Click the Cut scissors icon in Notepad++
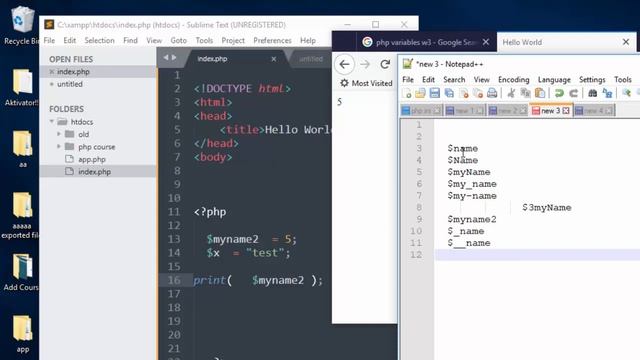This screenshot has width=640, height=360. pyautogui.click(x=511, y=93)
